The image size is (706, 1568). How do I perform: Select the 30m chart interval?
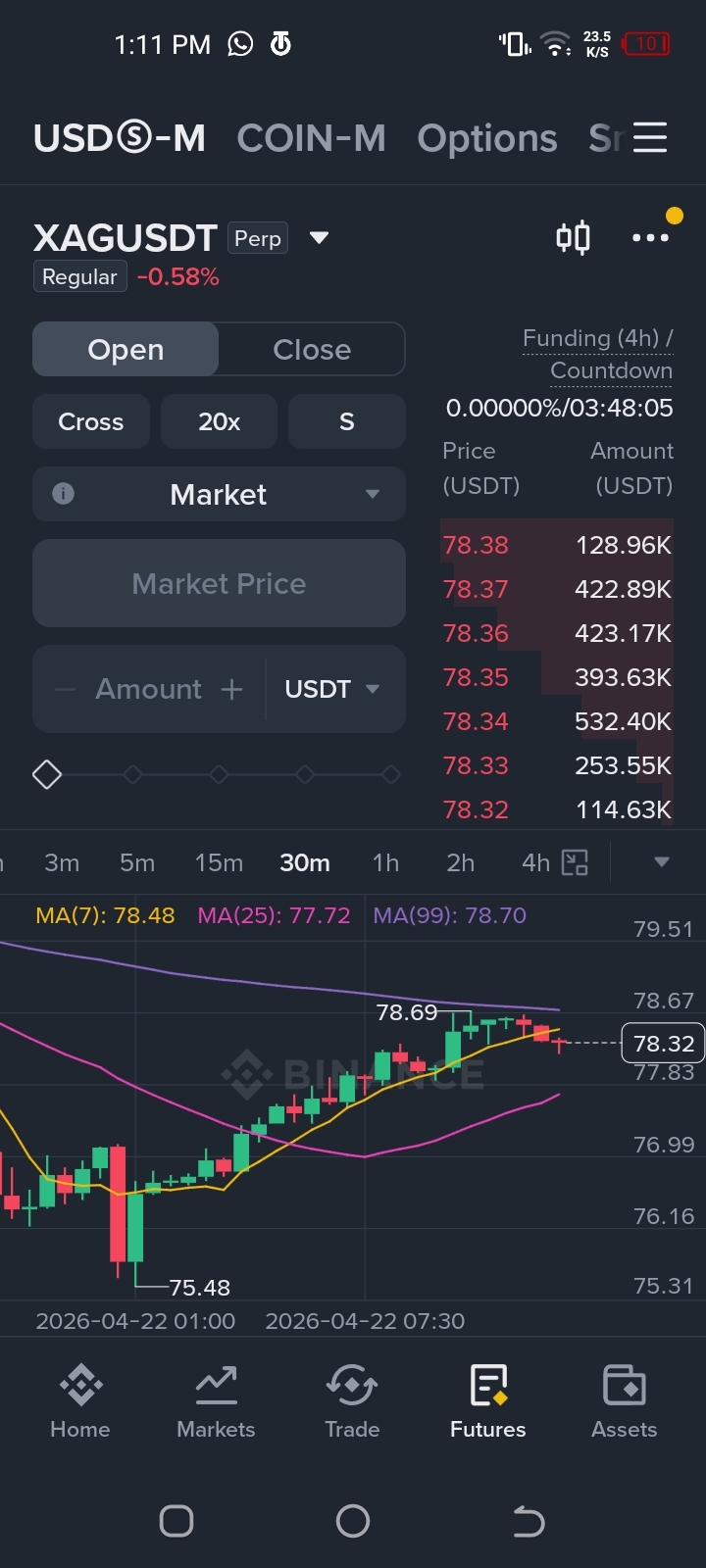[x=305, y=862]
